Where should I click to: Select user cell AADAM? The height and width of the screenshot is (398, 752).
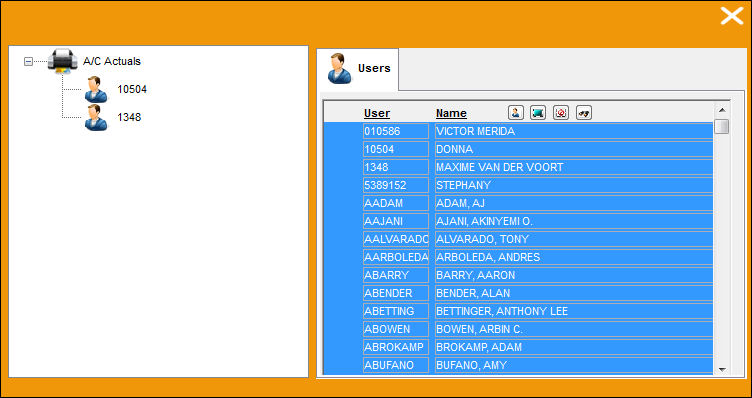point(396,203)
